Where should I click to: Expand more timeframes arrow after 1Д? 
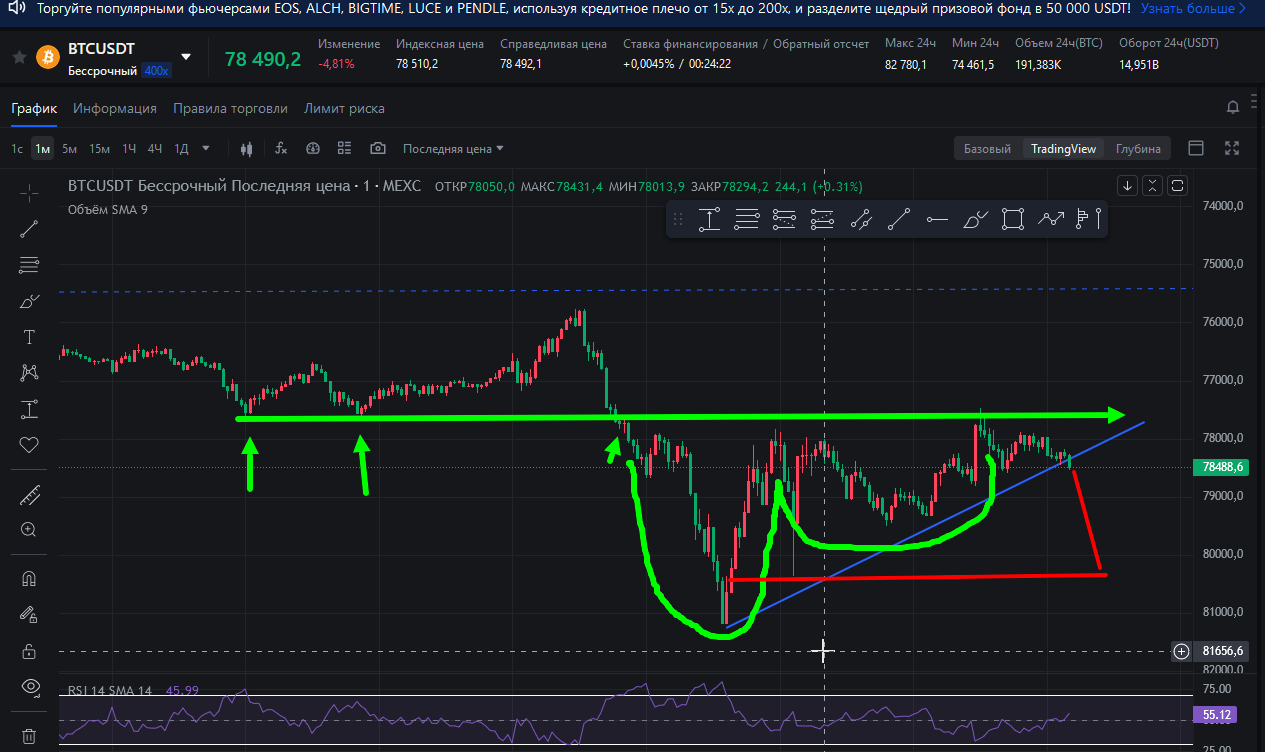tap(206, 148)
